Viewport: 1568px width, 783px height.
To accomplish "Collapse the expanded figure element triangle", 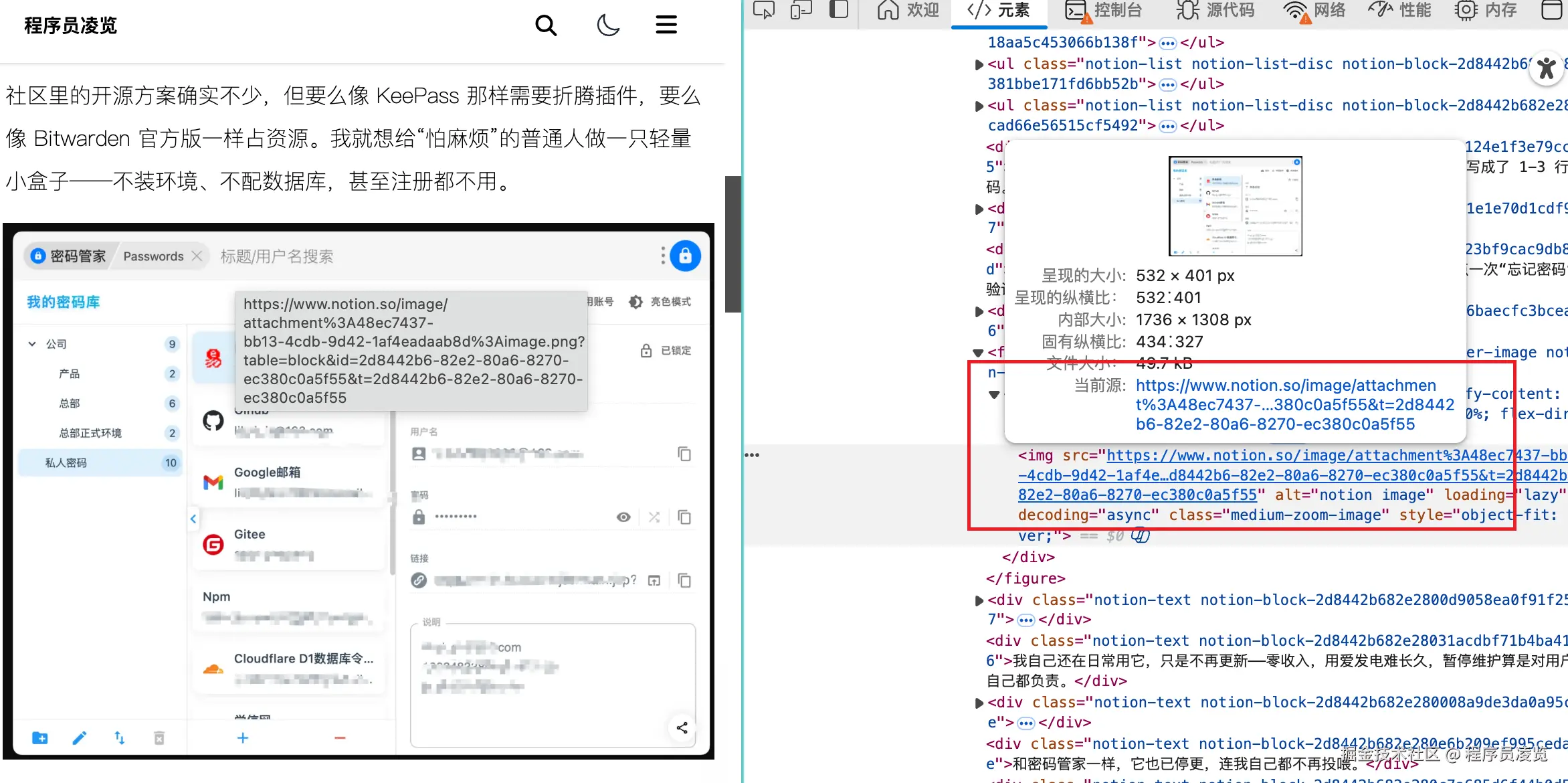I will point(978,353).
